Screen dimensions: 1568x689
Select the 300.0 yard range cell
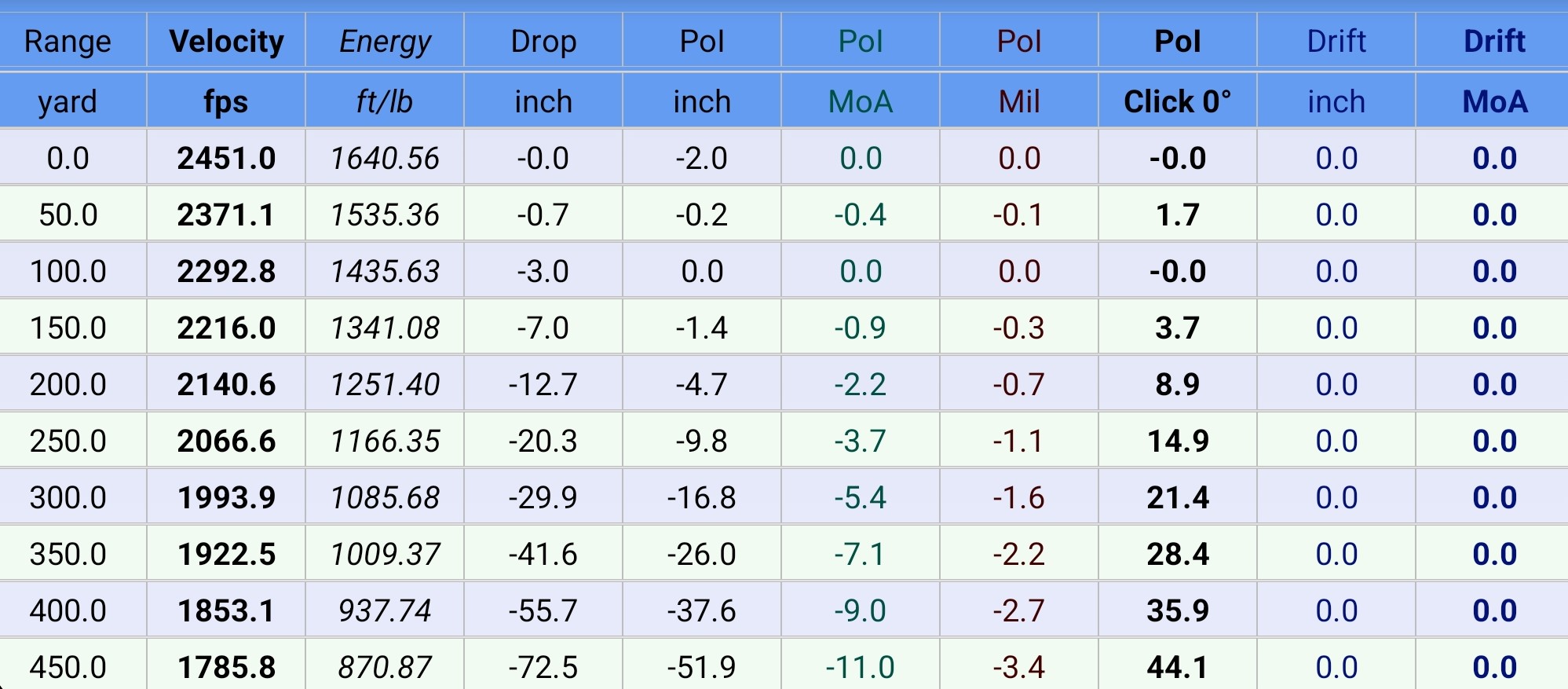(x=68, y=497)
